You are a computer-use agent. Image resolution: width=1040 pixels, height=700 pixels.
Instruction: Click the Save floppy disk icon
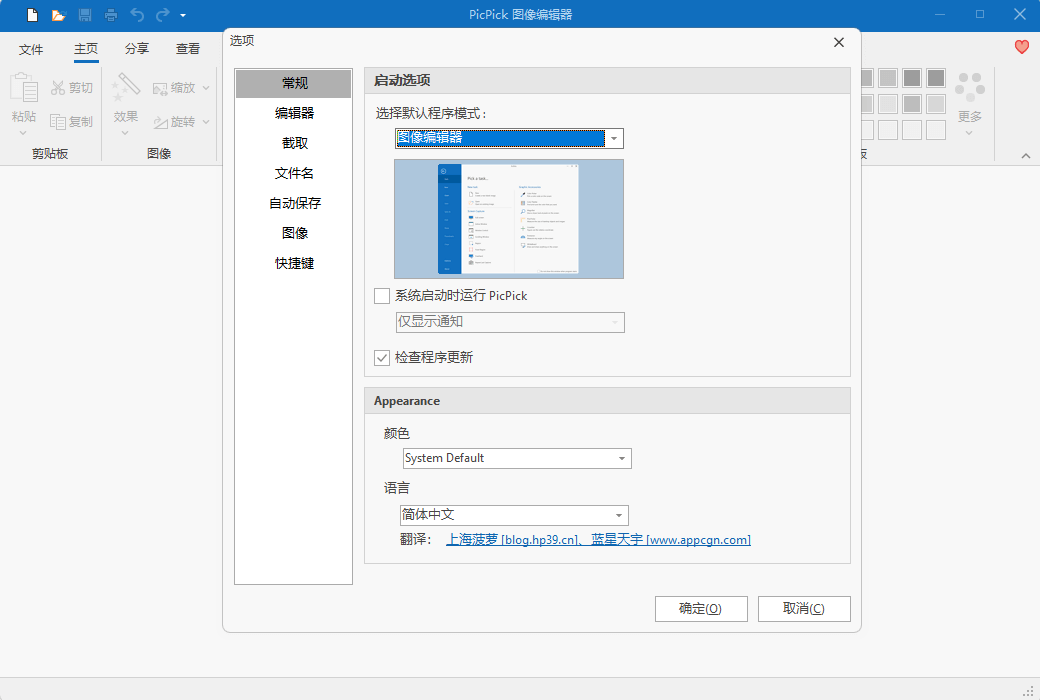tap(85, 15)
